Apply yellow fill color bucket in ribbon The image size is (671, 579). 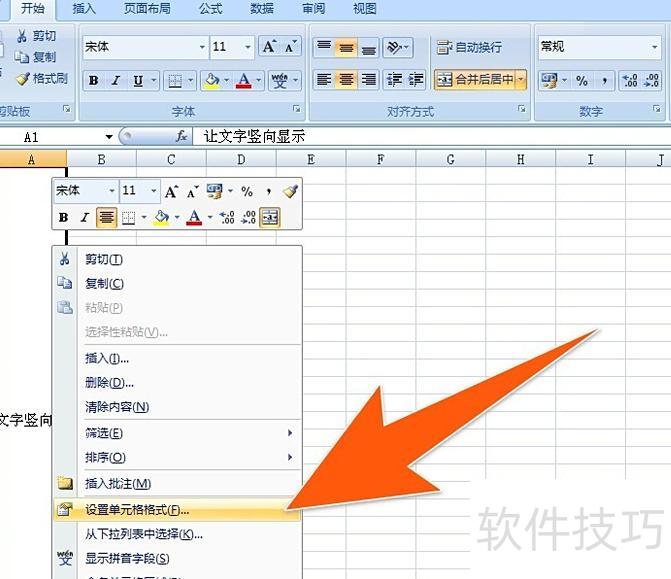[212, 80]
